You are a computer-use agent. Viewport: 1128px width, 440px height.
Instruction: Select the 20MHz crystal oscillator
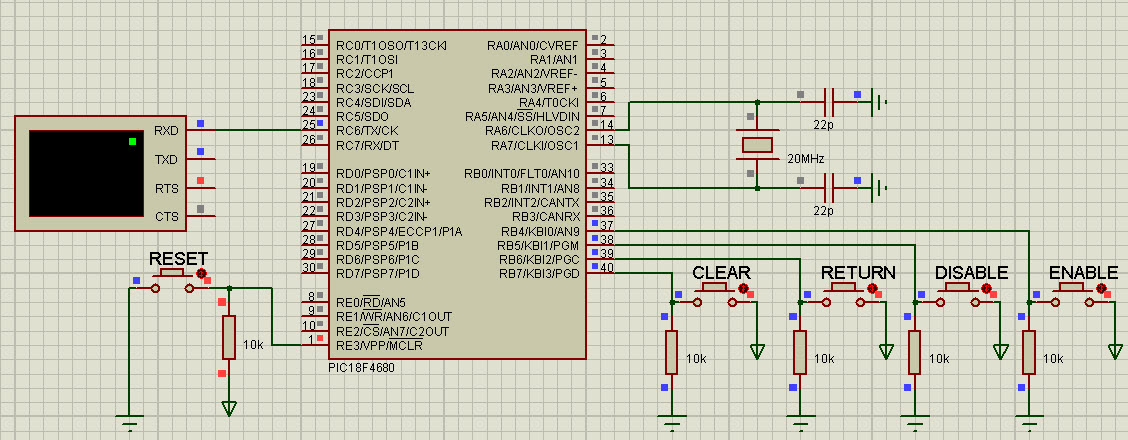click(x=757, y=144)
